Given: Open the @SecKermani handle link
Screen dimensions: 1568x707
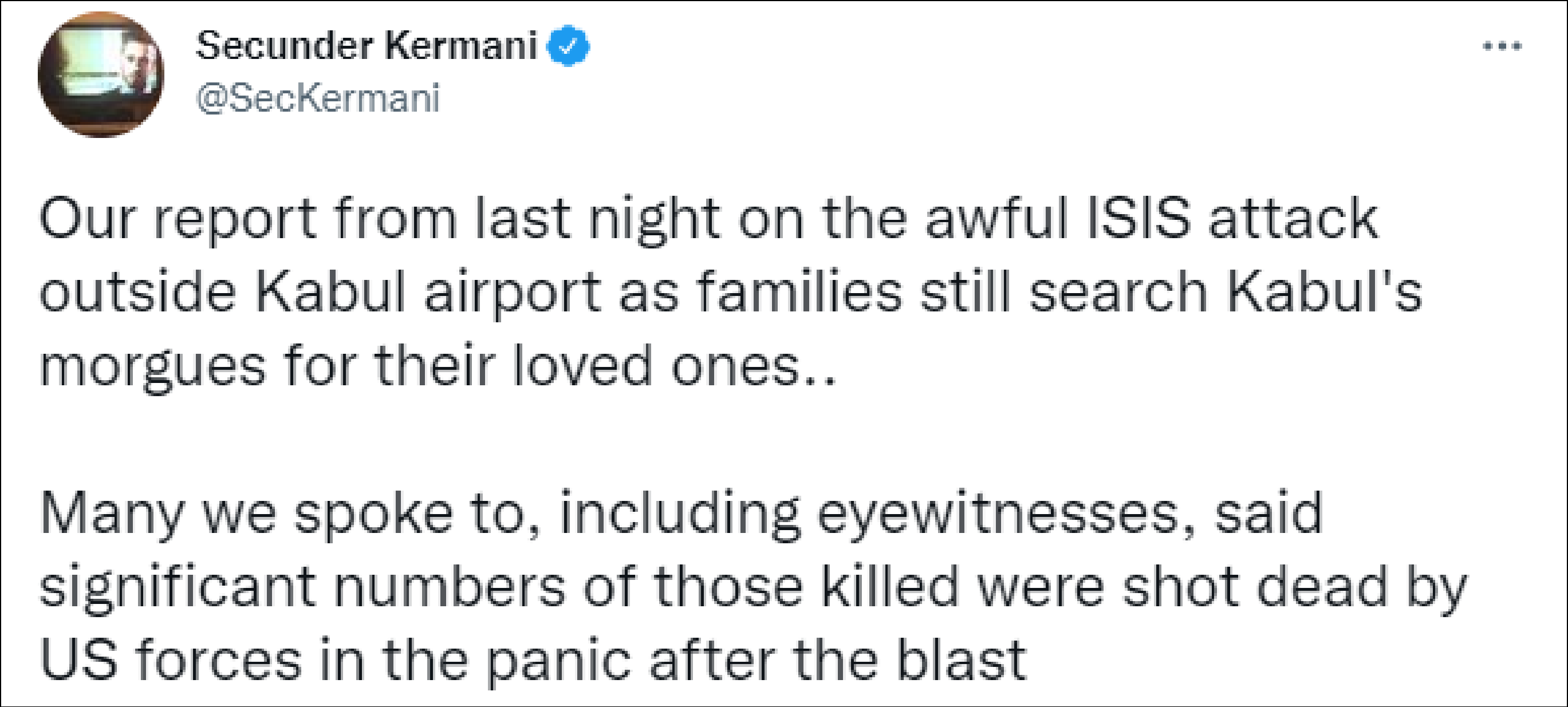Looking at the screenshot, I should [317, 97].
